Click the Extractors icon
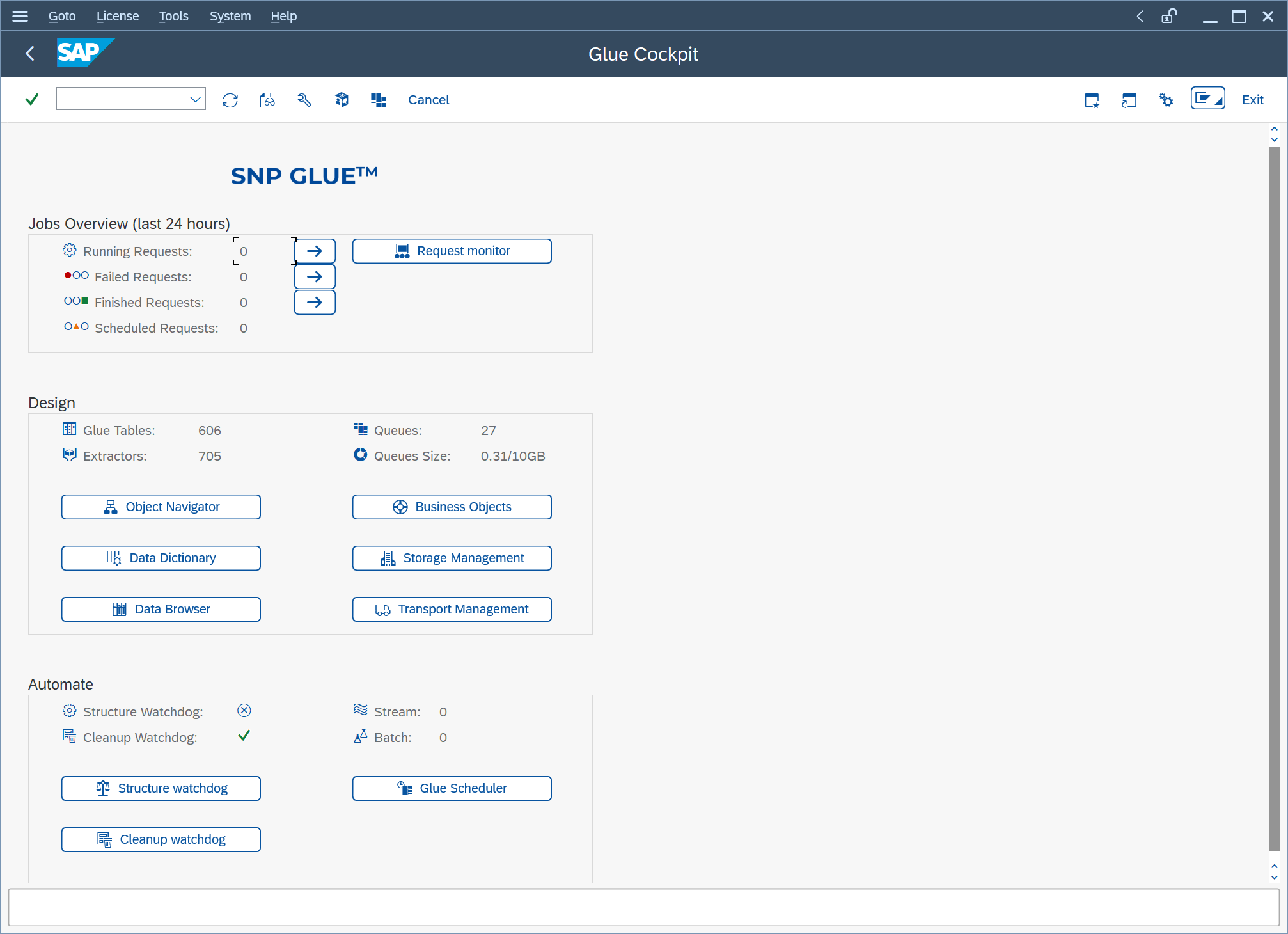1288x934 pixels. coord(70,455)
